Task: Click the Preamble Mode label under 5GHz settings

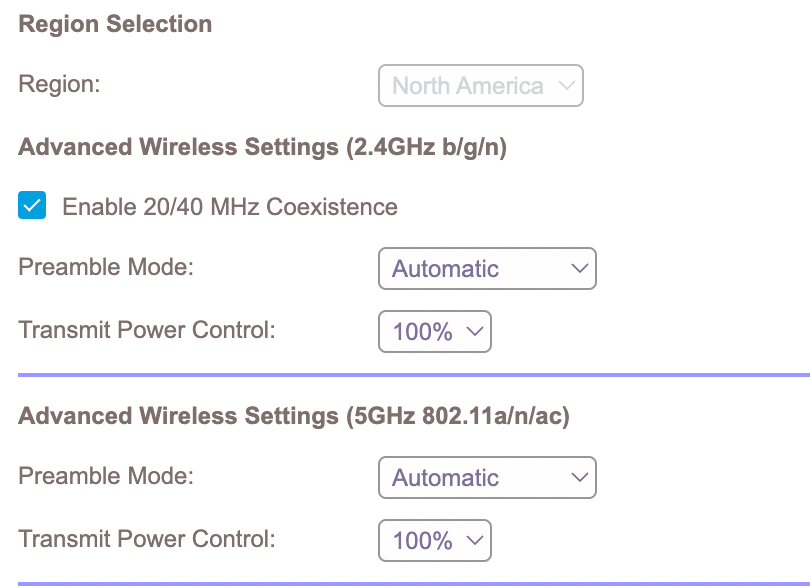Action: pyautogui.click(x=105, y=477)
